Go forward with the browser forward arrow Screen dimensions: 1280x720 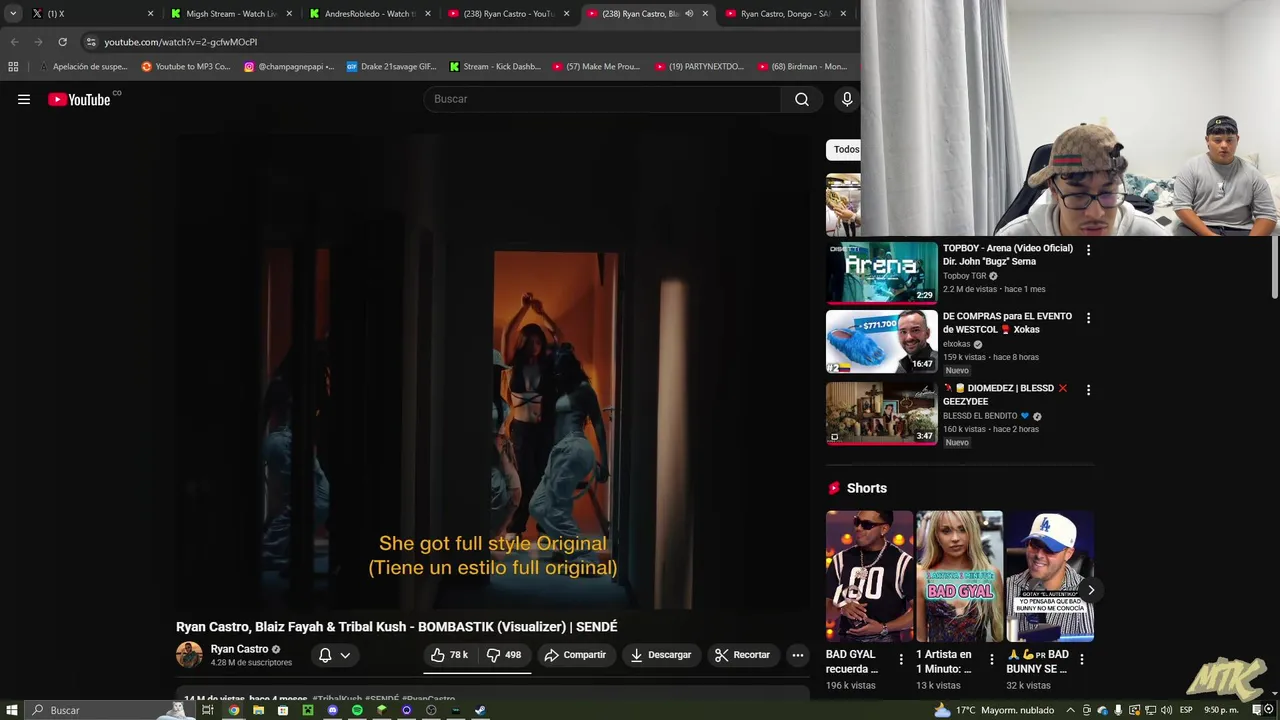click(x=38, y=42)
